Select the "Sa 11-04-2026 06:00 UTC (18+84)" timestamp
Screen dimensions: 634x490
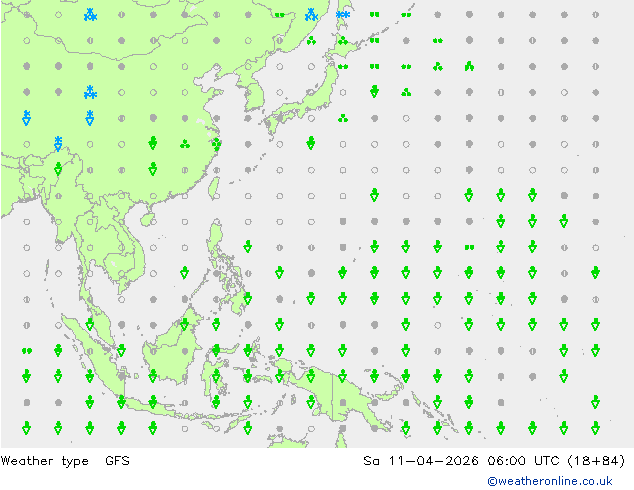(494, 461)
